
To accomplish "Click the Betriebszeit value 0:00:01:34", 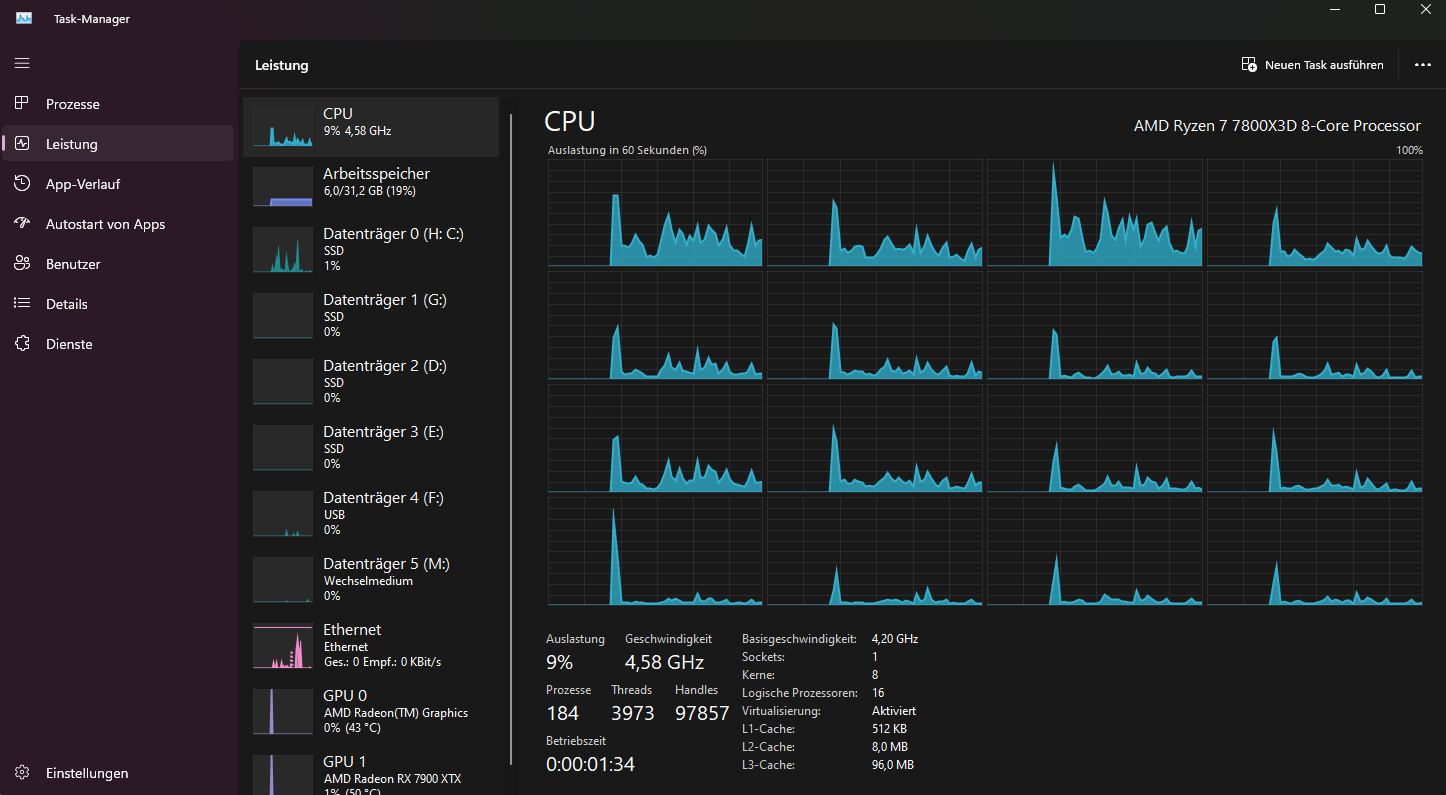I will point(590,765).
